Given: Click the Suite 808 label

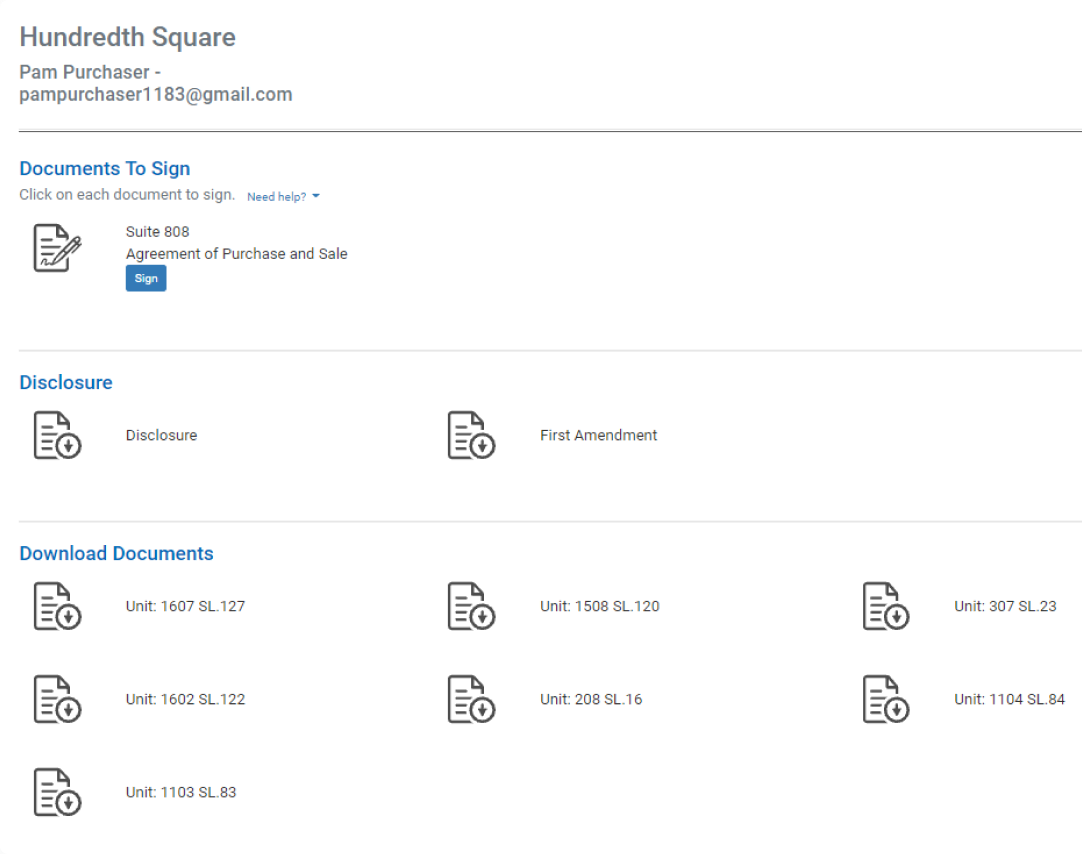Looking at the screenshot, I should [x=157, y=232].
